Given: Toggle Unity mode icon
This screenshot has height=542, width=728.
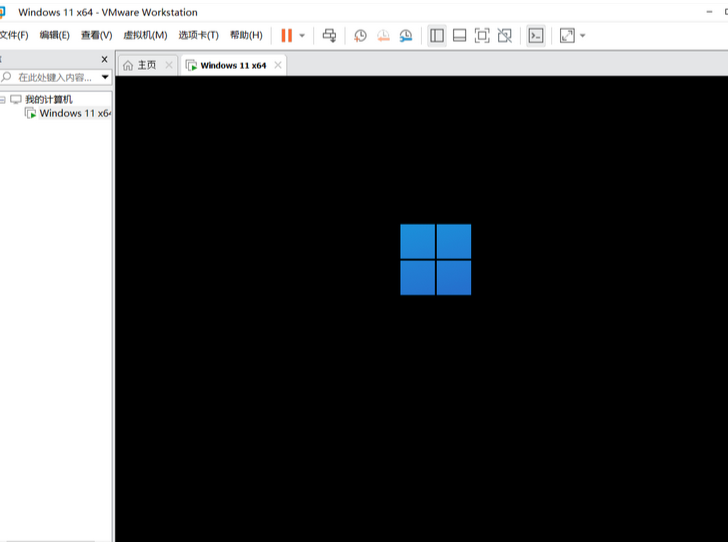Looking at the screenshot, I should 505,35.
